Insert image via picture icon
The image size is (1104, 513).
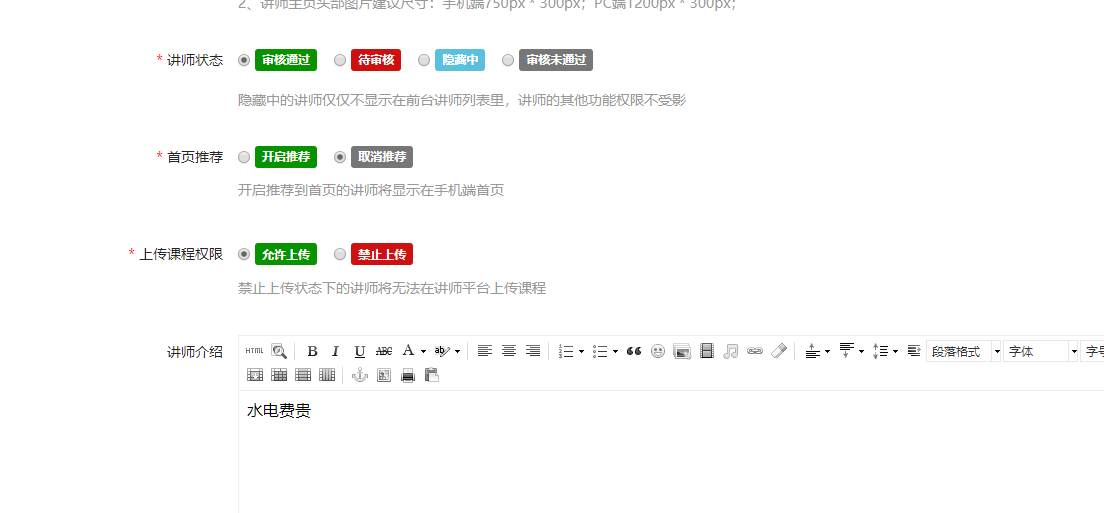(x=682, y=351)
